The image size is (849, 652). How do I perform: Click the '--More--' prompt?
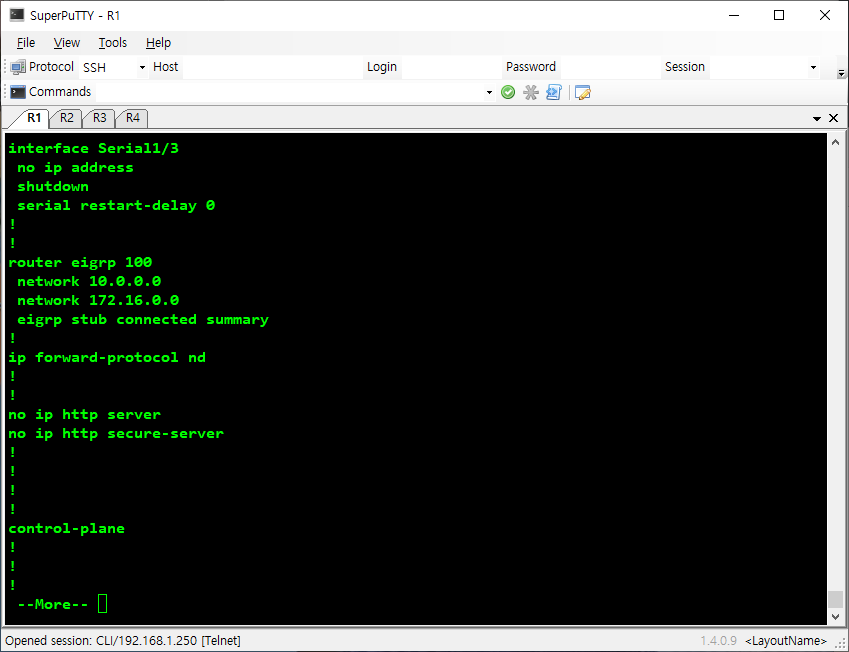pos(53,604)
